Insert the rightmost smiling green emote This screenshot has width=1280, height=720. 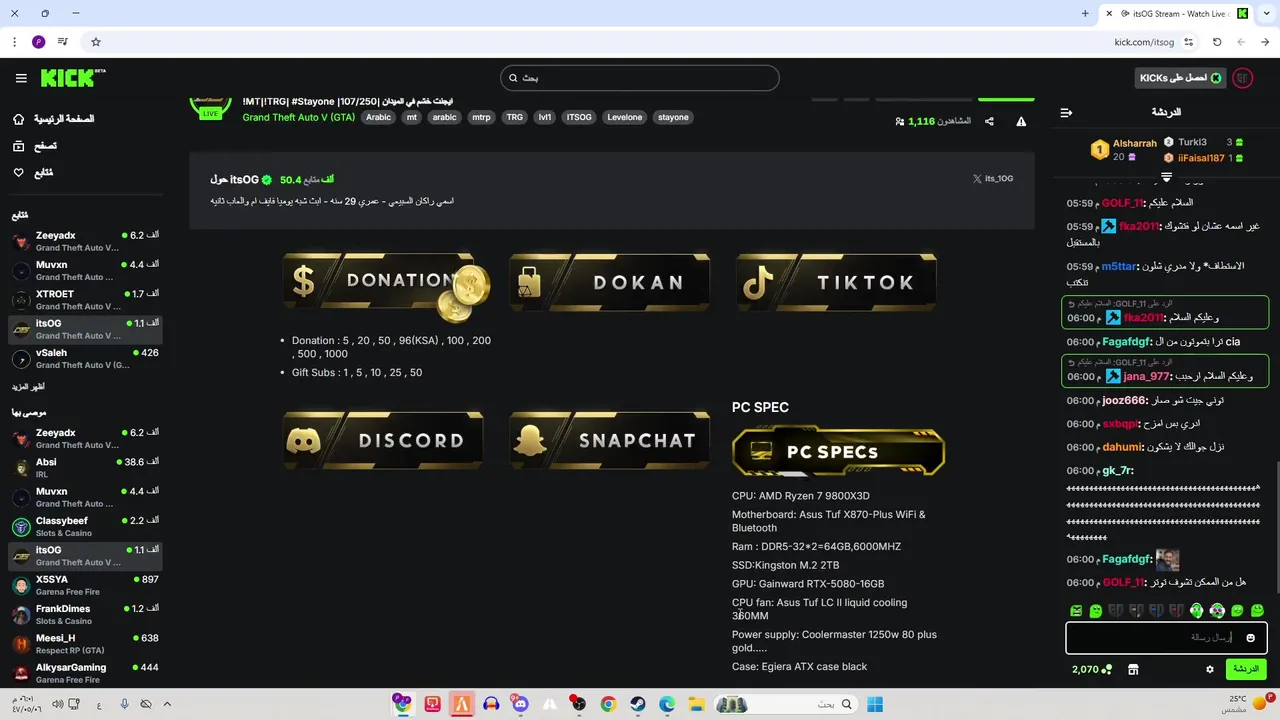1257,610
